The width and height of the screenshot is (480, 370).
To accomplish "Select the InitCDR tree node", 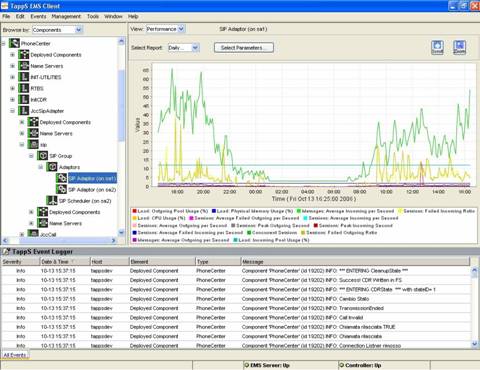I will click(x=39, y=100).
